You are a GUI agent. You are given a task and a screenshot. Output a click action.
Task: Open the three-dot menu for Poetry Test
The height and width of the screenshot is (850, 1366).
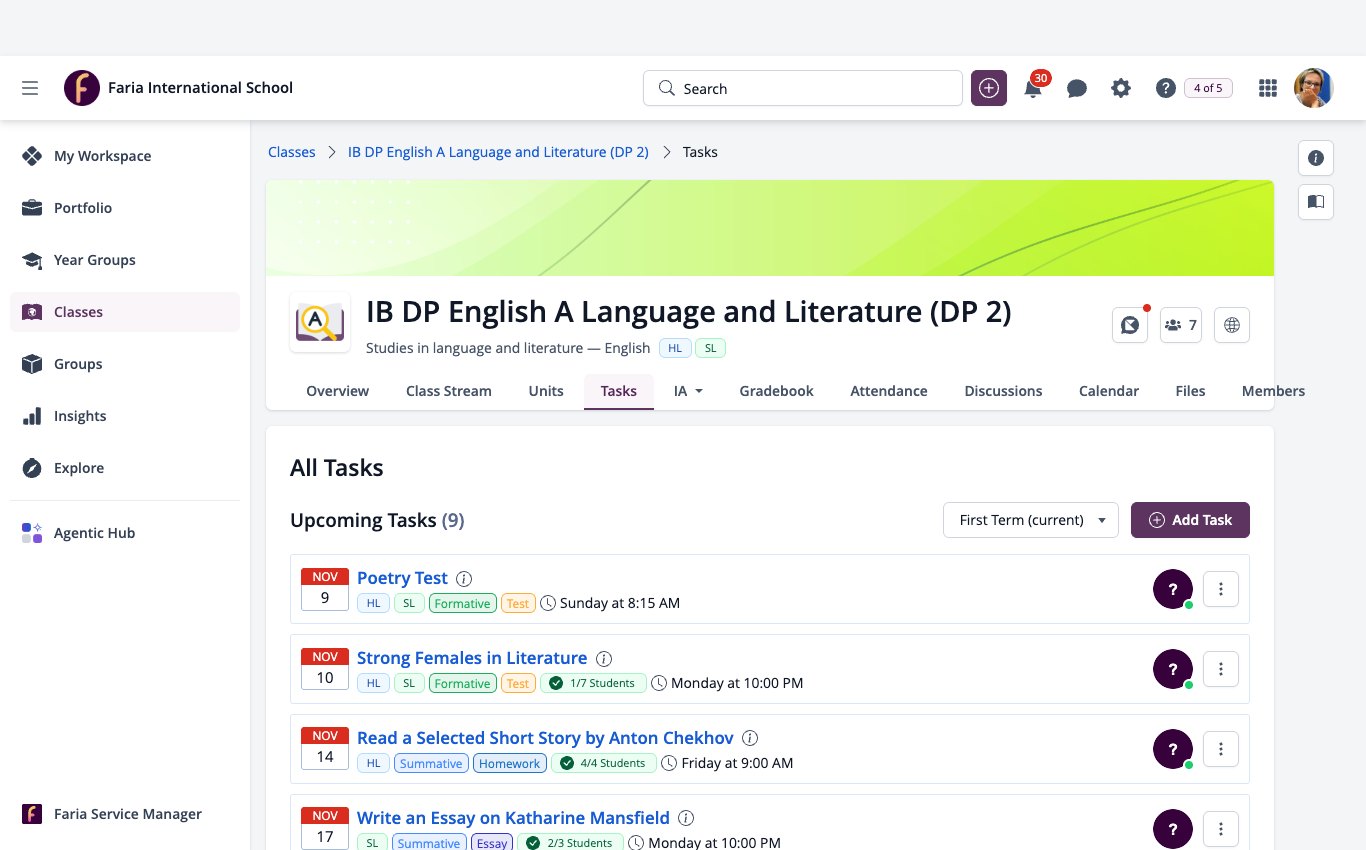point(1221,589)
